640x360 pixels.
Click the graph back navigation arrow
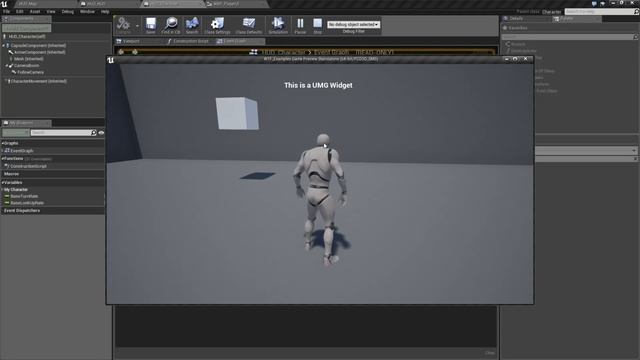point(121,52)
